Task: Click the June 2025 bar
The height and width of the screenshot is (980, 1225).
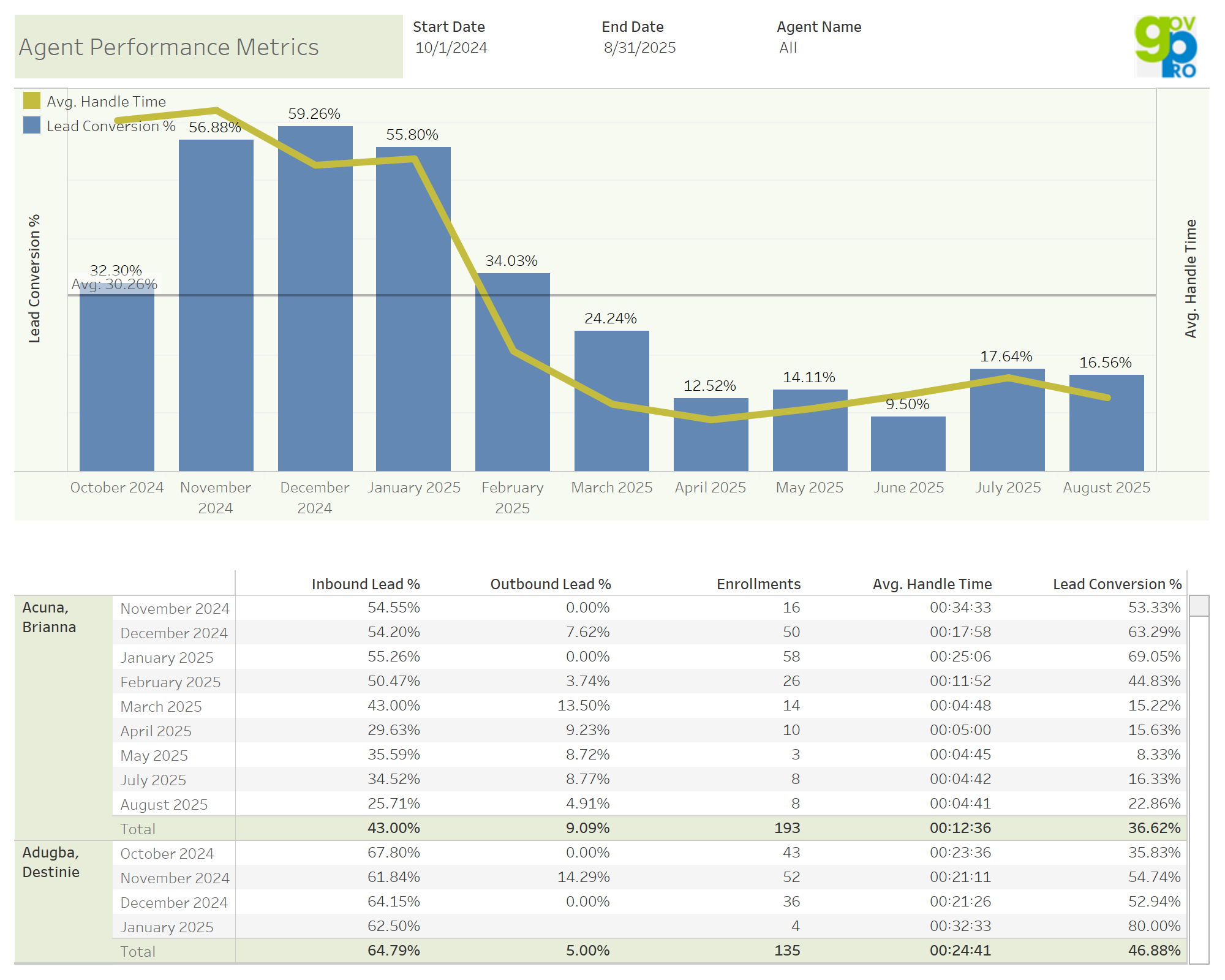Action: [908, 444]
